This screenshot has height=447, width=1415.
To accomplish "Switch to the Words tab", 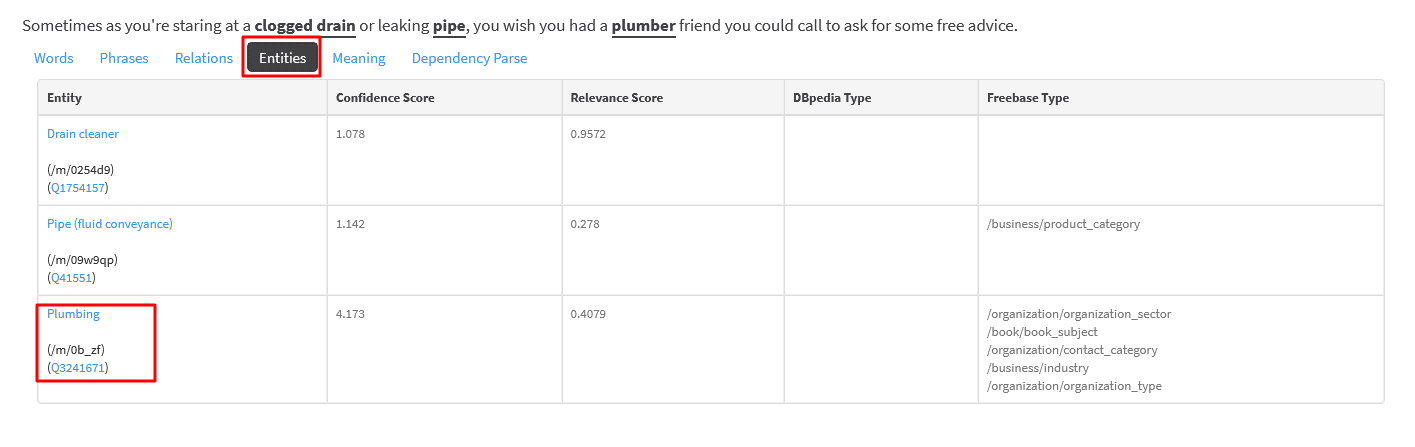I will (54, 58).
